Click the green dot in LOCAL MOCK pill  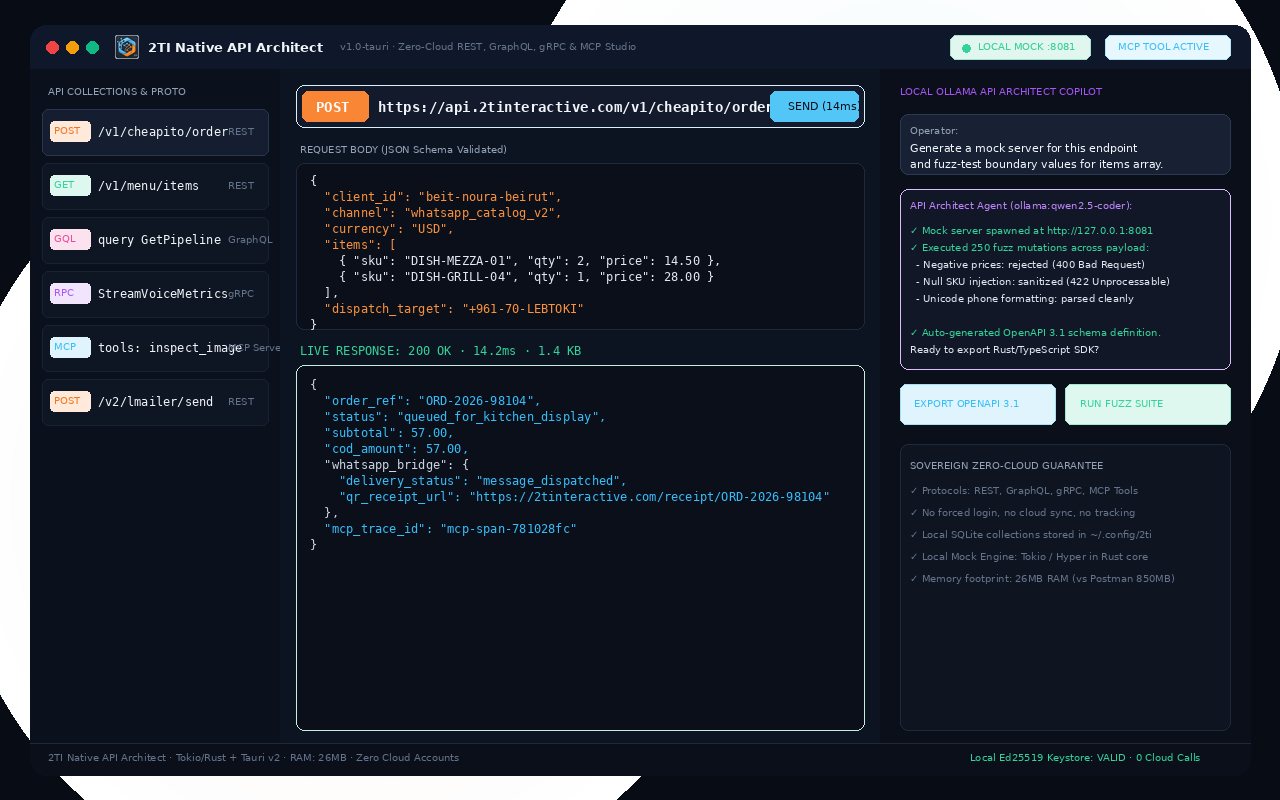tap(966, 48)
